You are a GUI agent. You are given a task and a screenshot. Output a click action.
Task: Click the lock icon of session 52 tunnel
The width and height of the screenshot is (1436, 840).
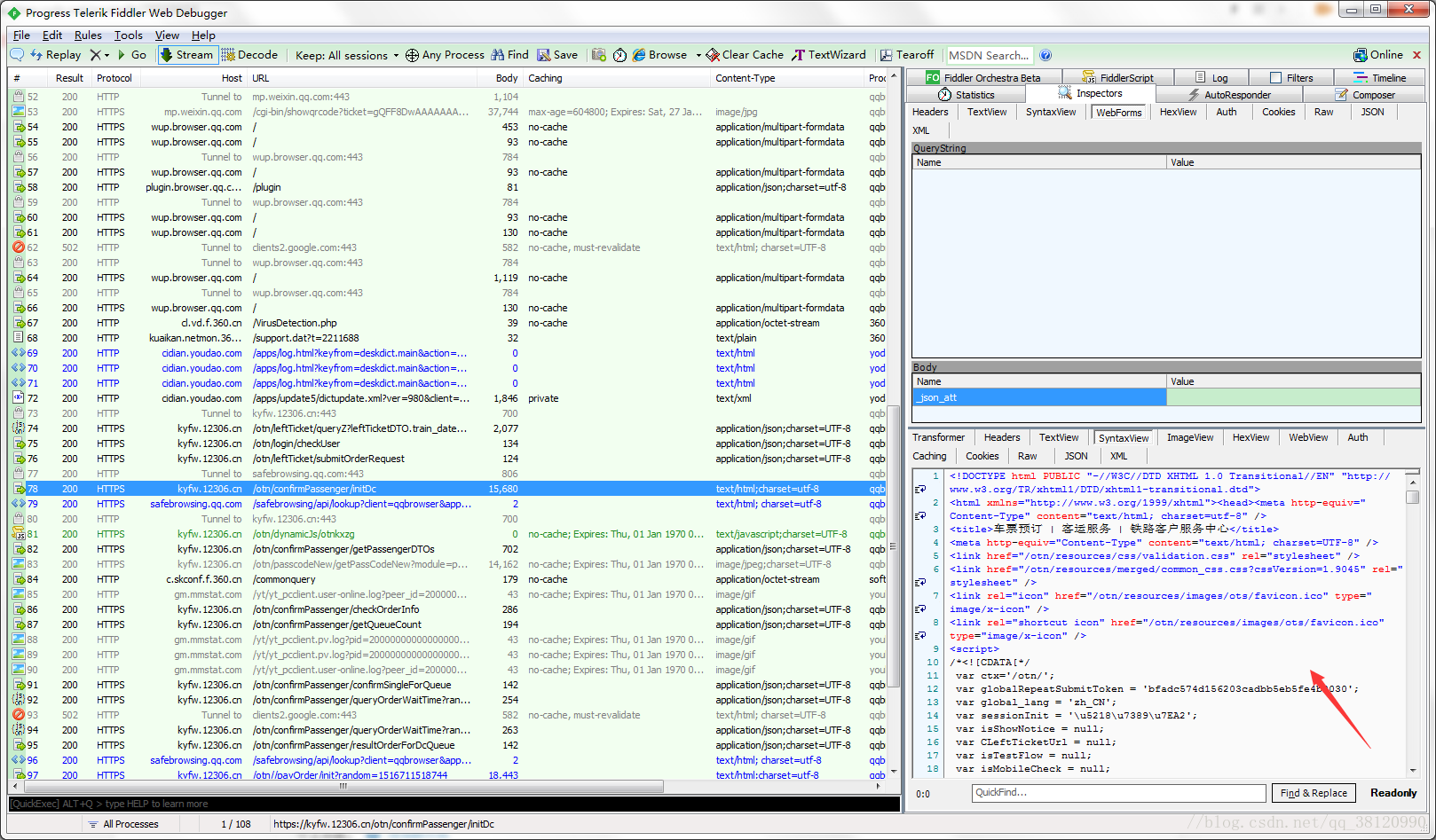(x=18, y=96)
